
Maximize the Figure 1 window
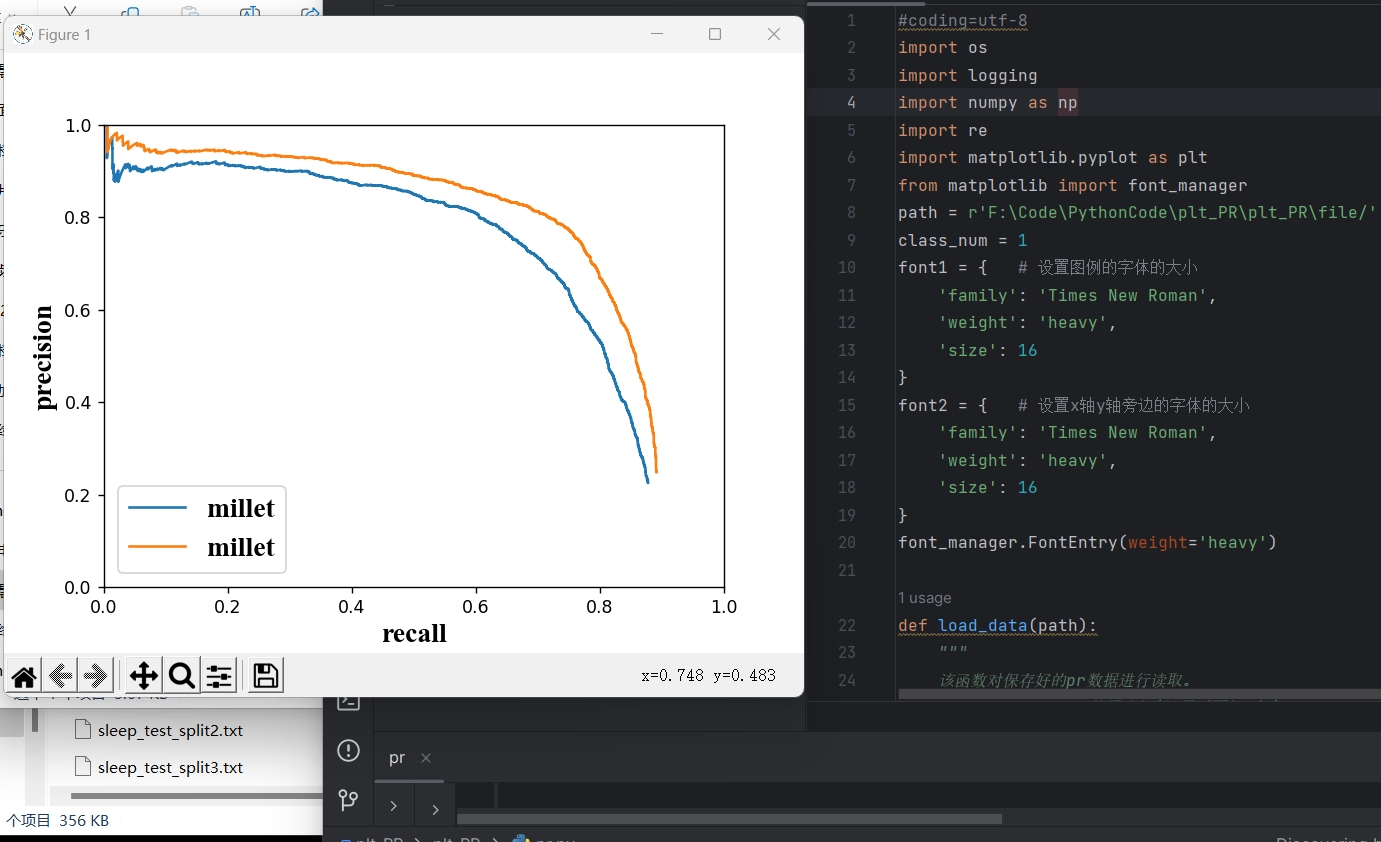click(x=715, y=34)
